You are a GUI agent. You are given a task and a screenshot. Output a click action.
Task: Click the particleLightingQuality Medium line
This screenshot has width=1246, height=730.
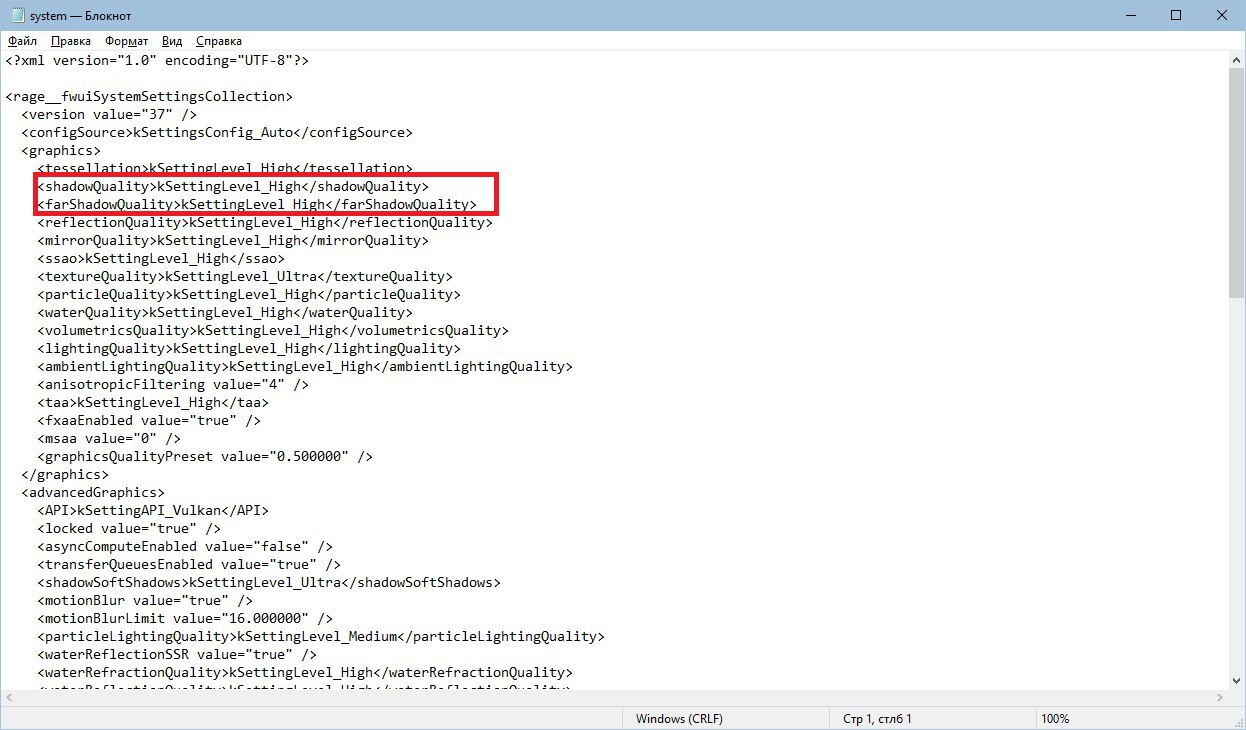point(321,636)
